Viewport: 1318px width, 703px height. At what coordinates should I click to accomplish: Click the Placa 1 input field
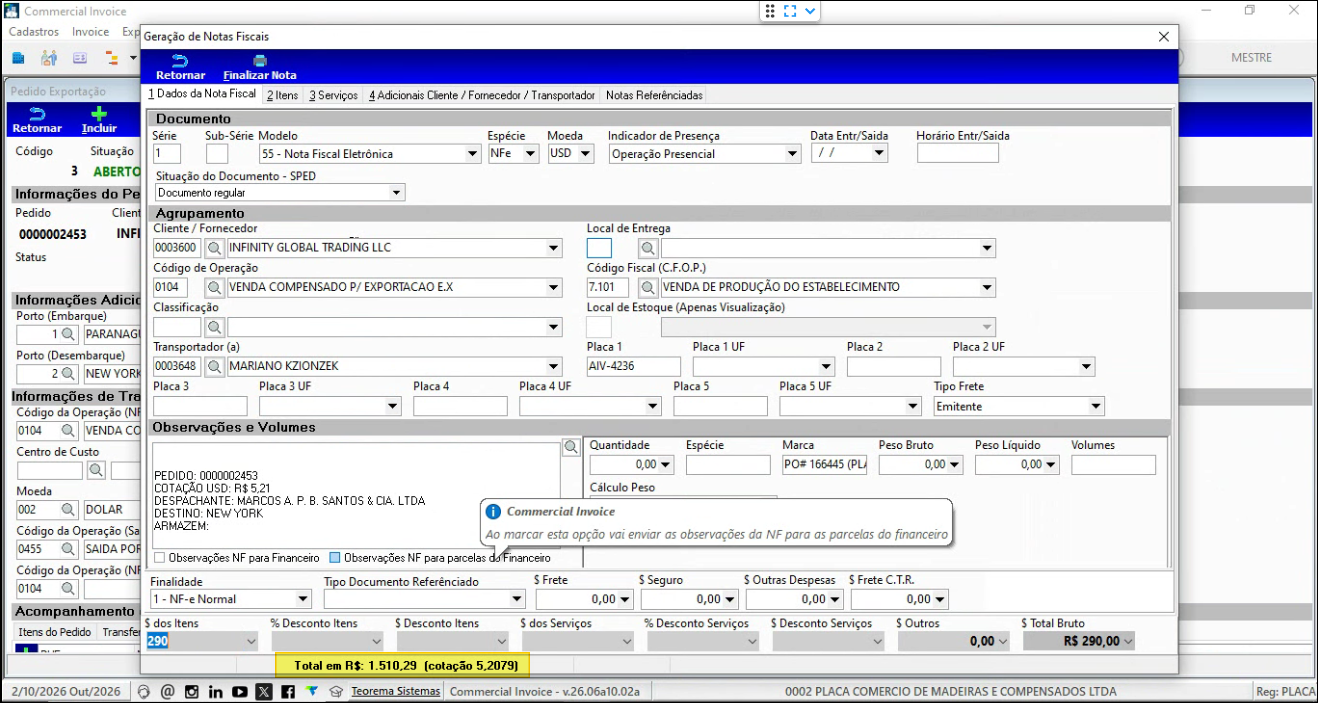pos(633,366)
